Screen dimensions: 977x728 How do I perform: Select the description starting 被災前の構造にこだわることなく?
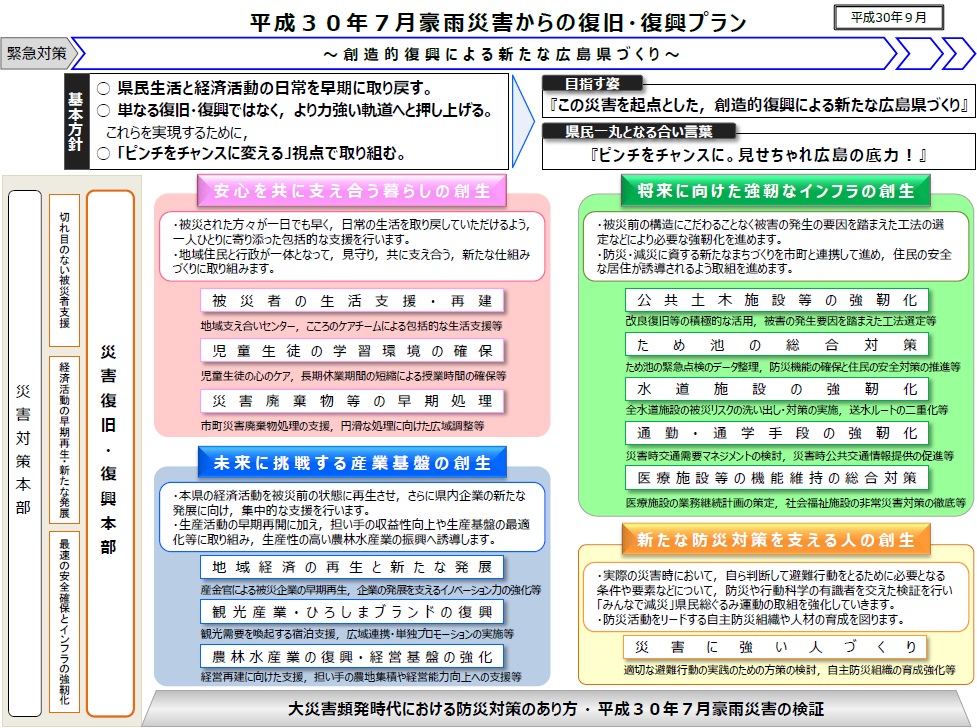[776, 247]
